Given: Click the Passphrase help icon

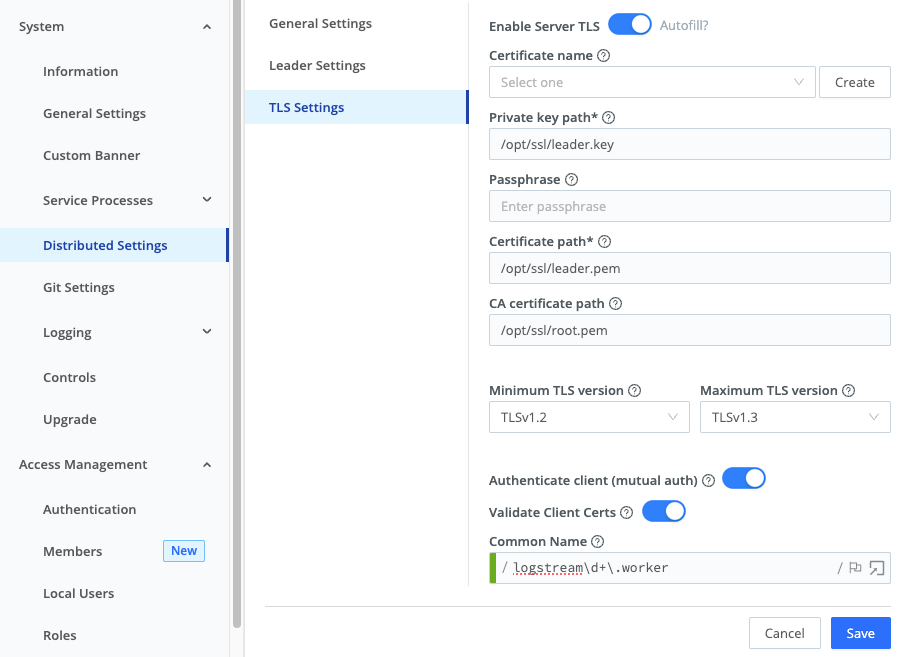Looking at the screenshot, I should (570, 179).
